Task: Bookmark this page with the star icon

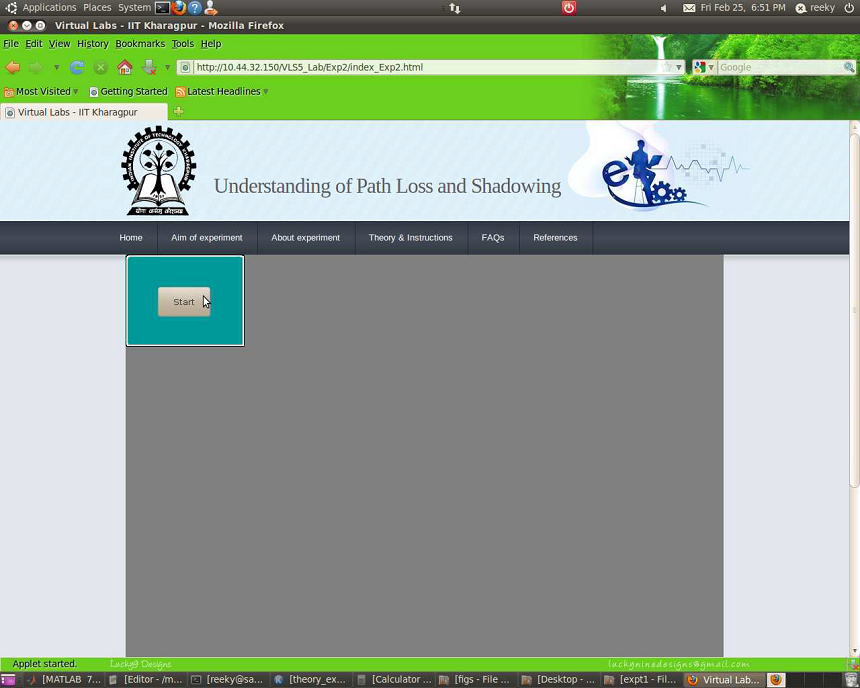Action: coord(667,67)
